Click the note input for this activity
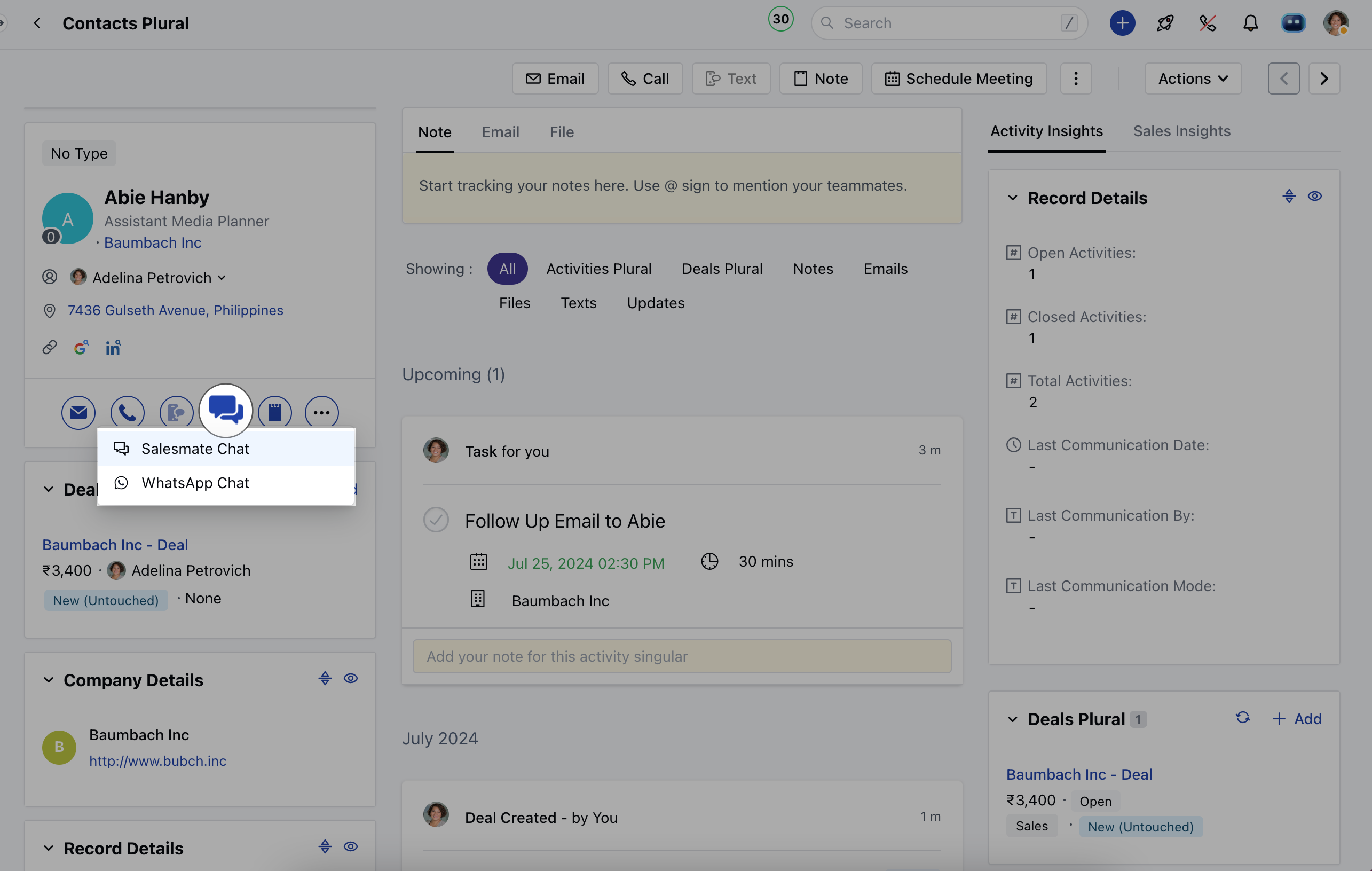 coord(681,656)
